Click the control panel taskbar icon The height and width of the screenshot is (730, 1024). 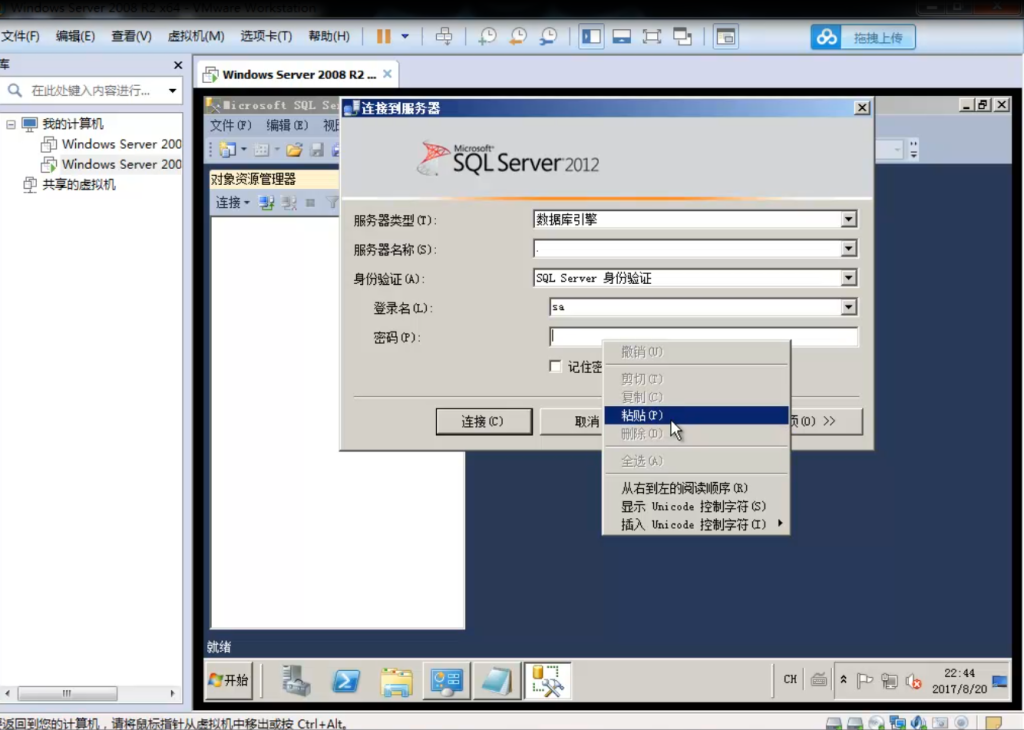446,680
